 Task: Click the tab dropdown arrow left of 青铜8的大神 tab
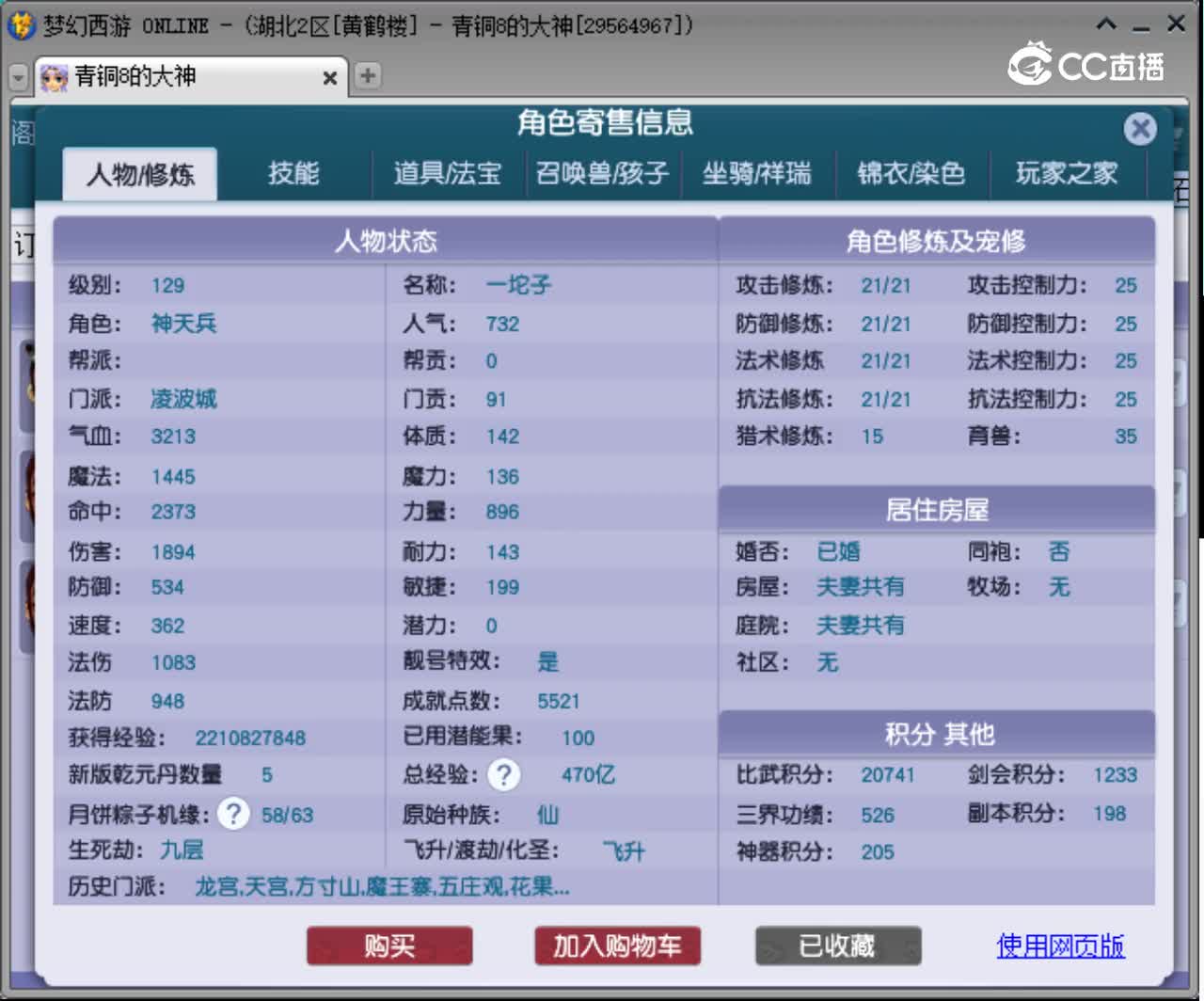tap(19, 76)
